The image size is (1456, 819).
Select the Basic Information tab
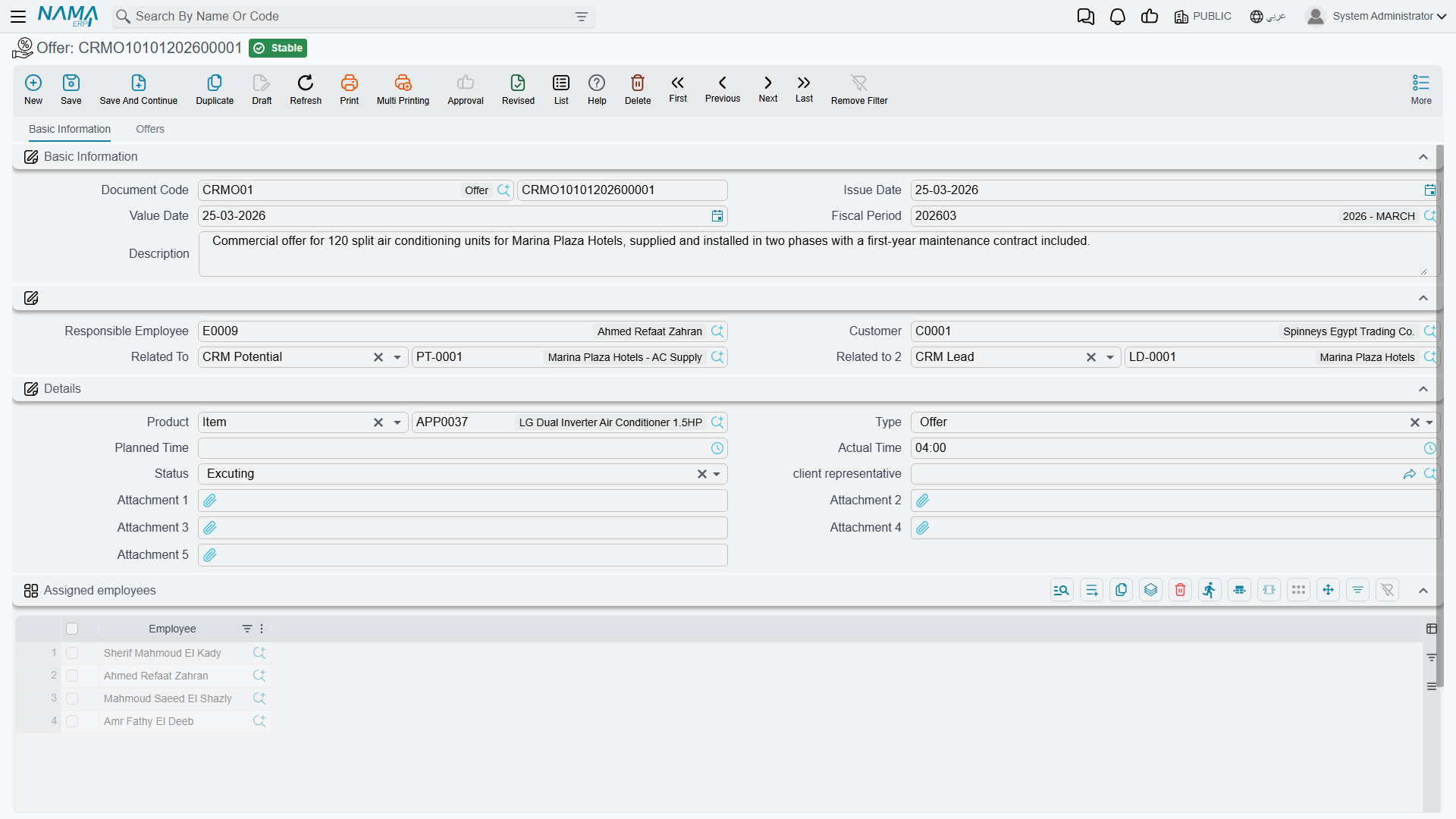tap(70, 129)
